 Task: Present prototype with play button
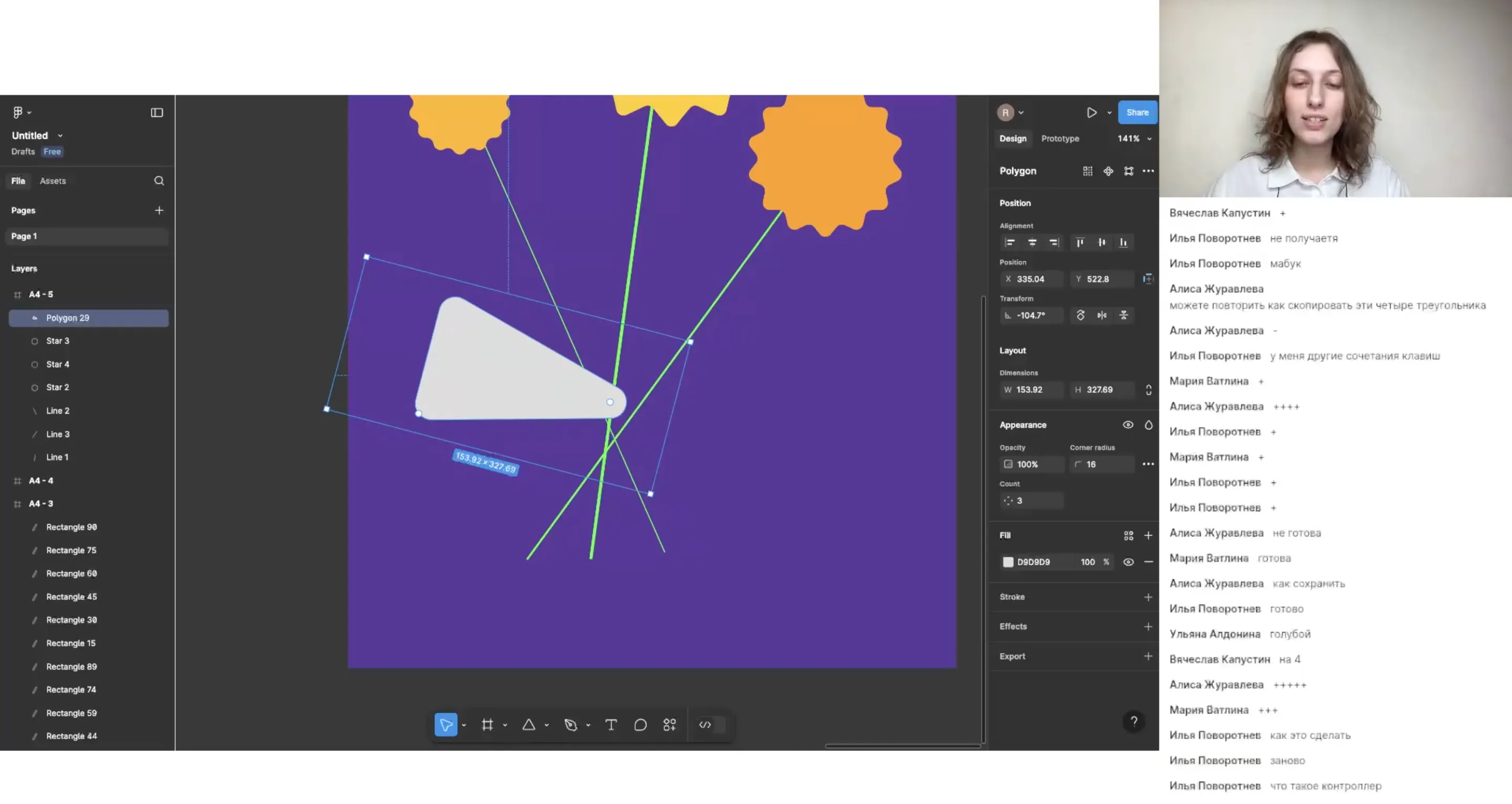click(1091, 113)
